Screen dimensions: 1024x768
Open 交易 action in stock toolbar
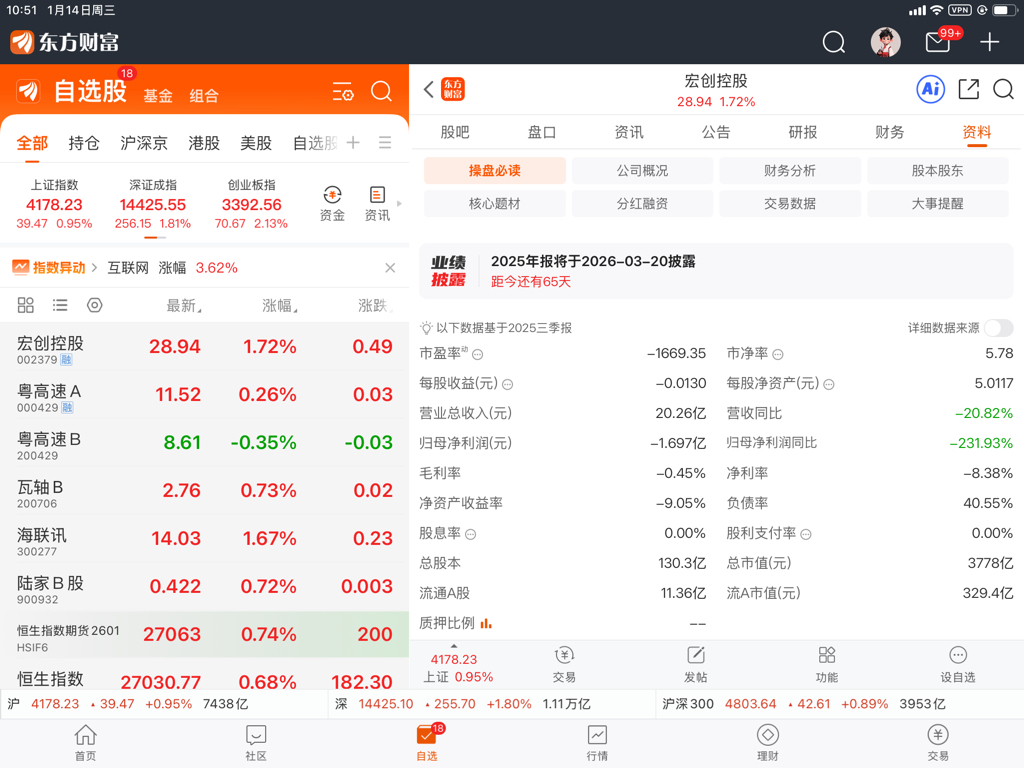coord(564,665)
